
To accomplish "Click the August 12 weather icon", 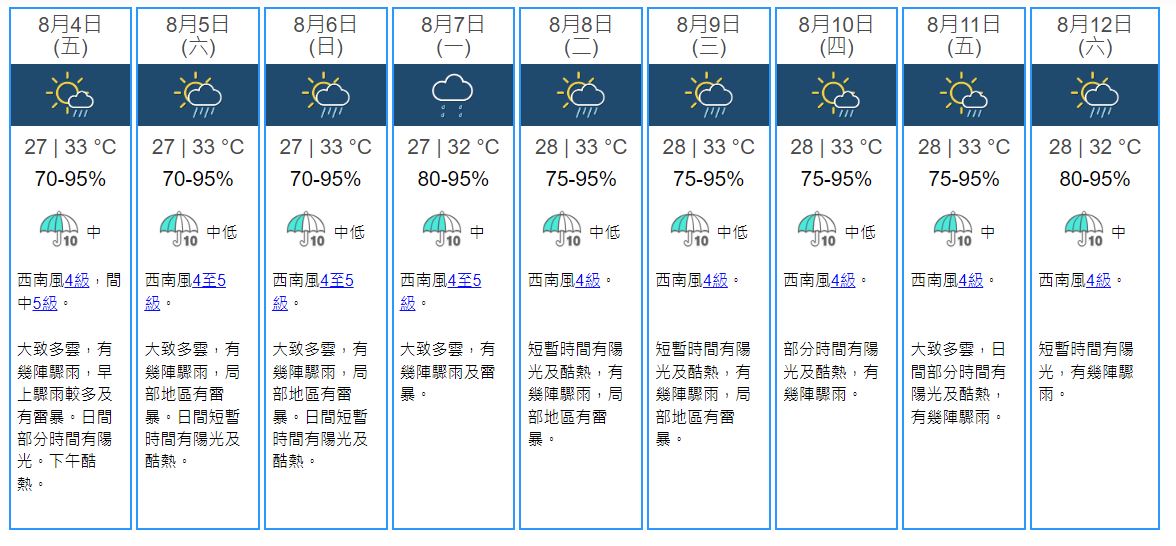I will [1092, 95].
